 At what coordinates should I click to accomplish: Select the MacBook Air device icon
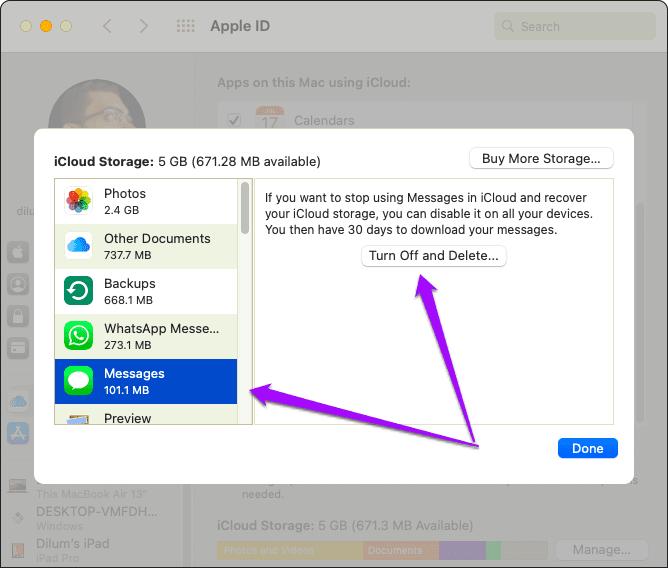click(18, 486)
